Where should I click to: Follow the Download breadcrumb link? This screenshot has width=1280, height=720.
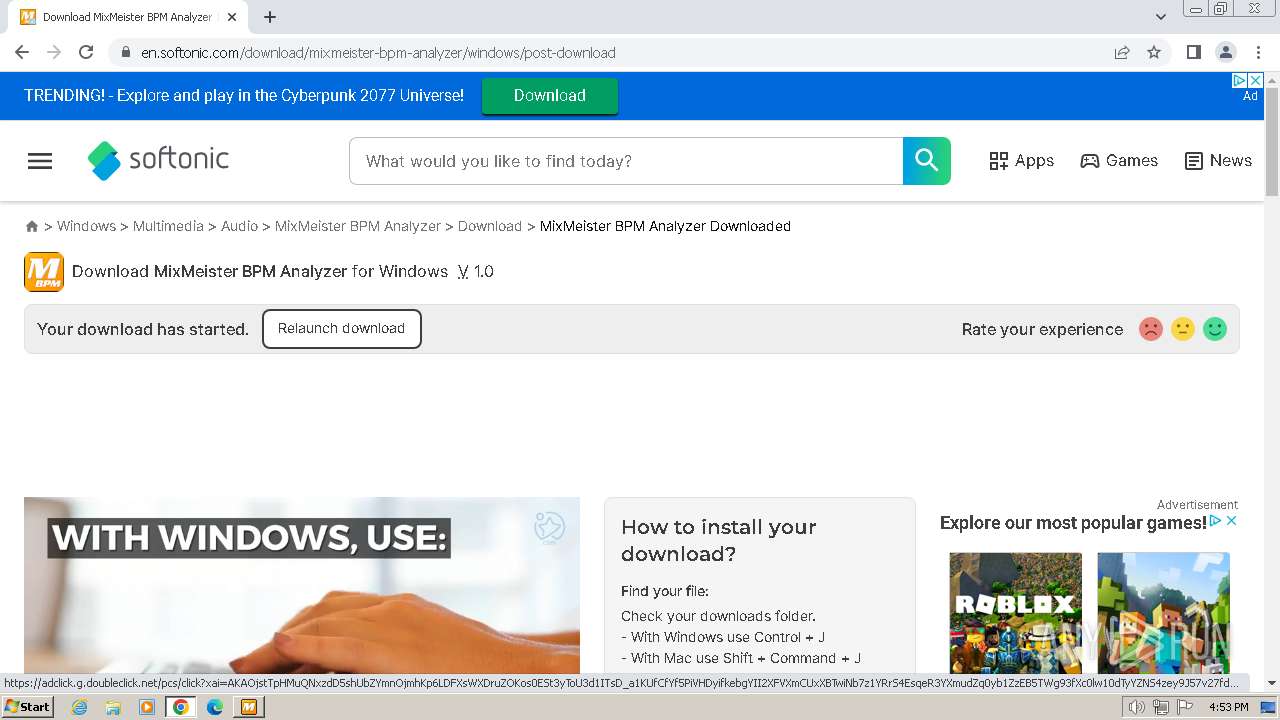(x=490, y=227)
